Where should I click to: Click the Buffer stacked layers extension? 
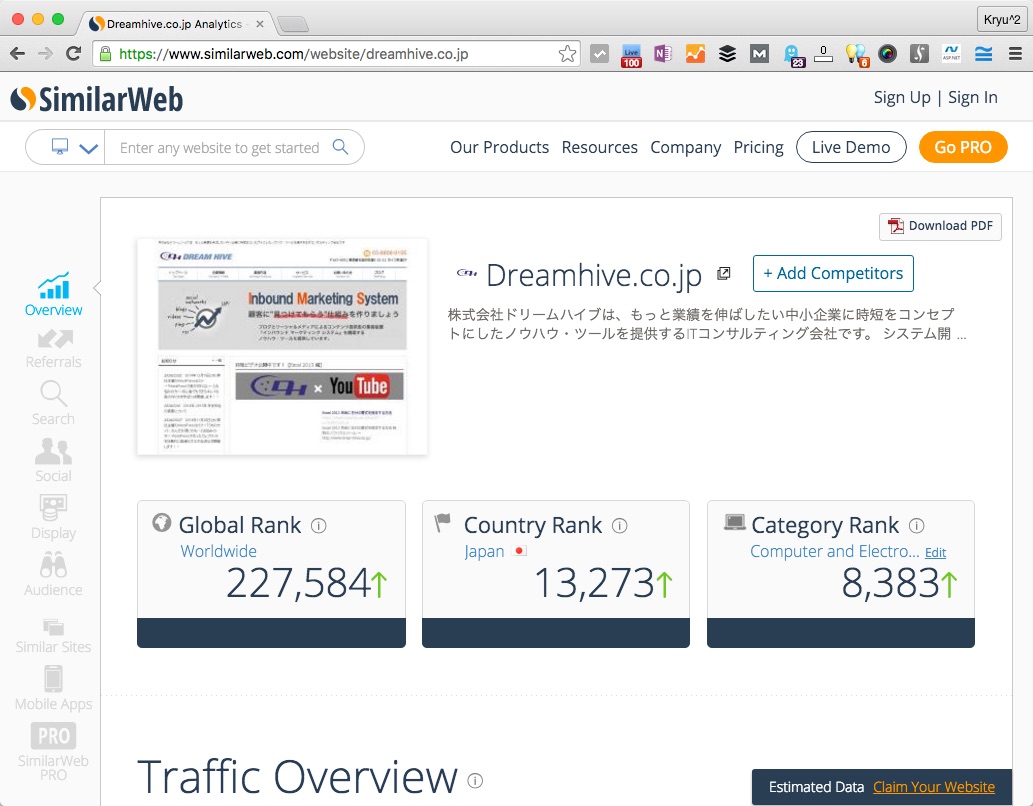[x=727, y=54]
